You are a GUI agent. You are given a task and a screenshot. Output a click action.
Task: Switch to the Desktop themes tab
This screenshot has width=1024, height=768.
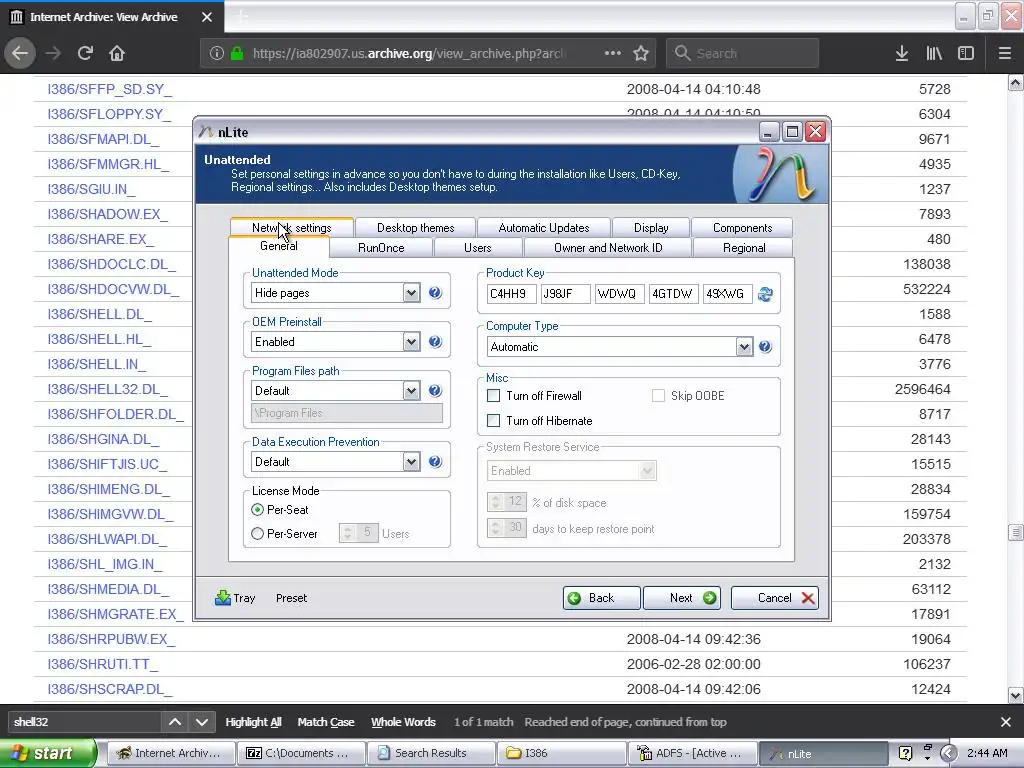(x=415, y=227)
